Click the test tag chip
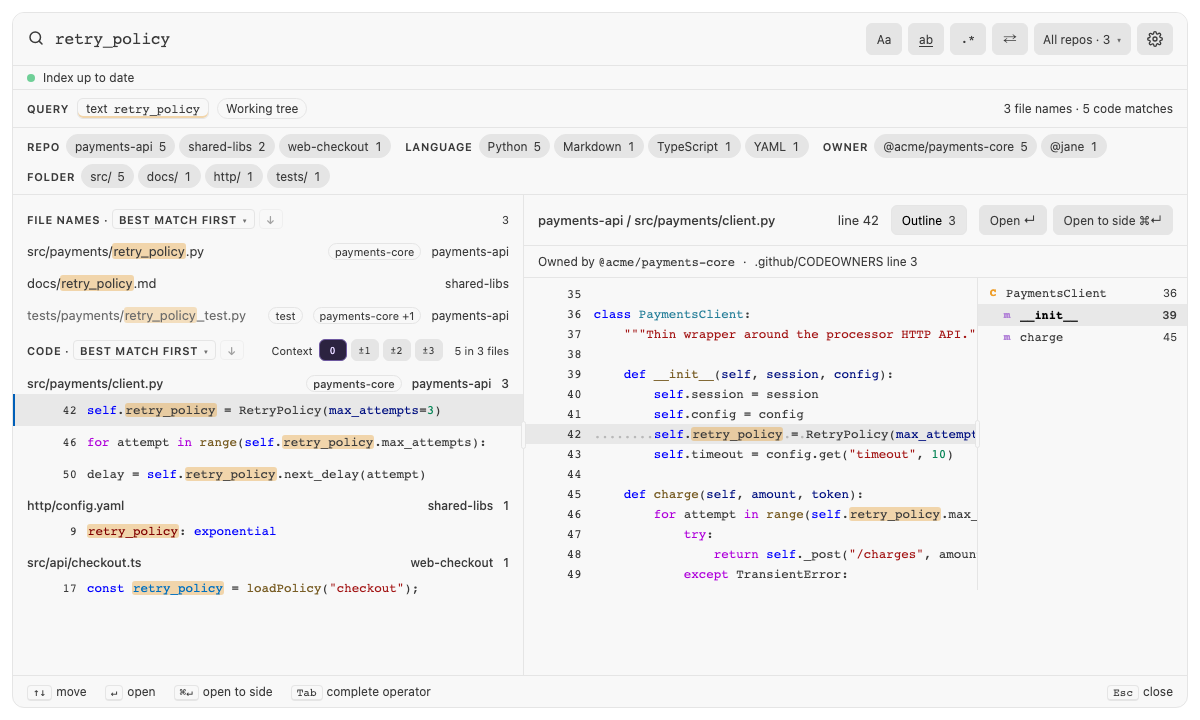This screenshot has width=1200, height=720. [286, 316]
